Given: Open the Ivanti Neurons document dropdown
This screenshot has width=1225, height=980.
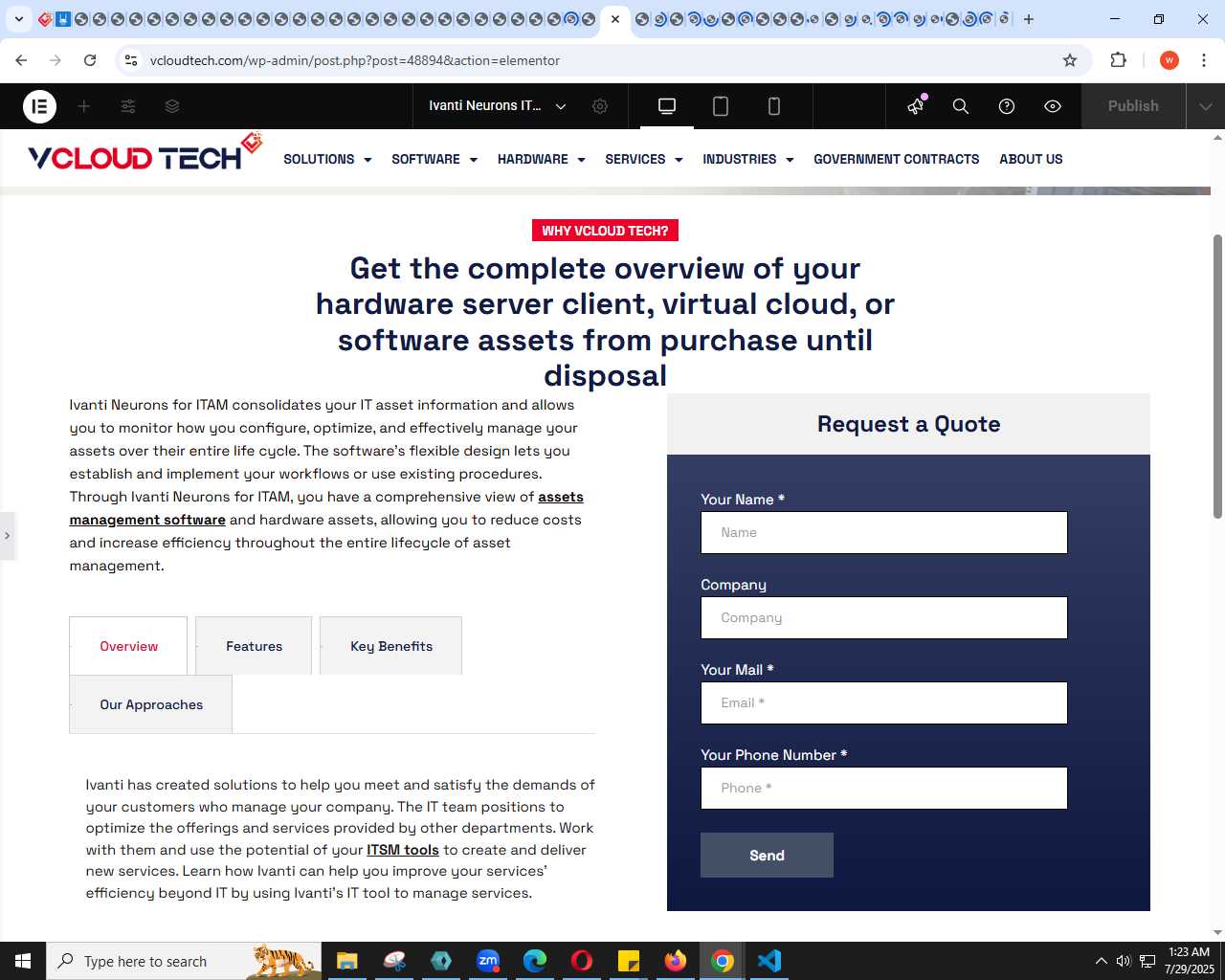Looking at the screenshot, I should click(498, 106).
